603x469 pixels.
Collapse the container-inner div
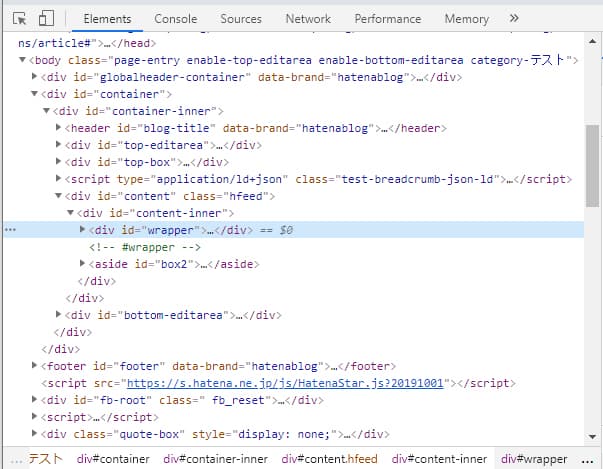46,110
